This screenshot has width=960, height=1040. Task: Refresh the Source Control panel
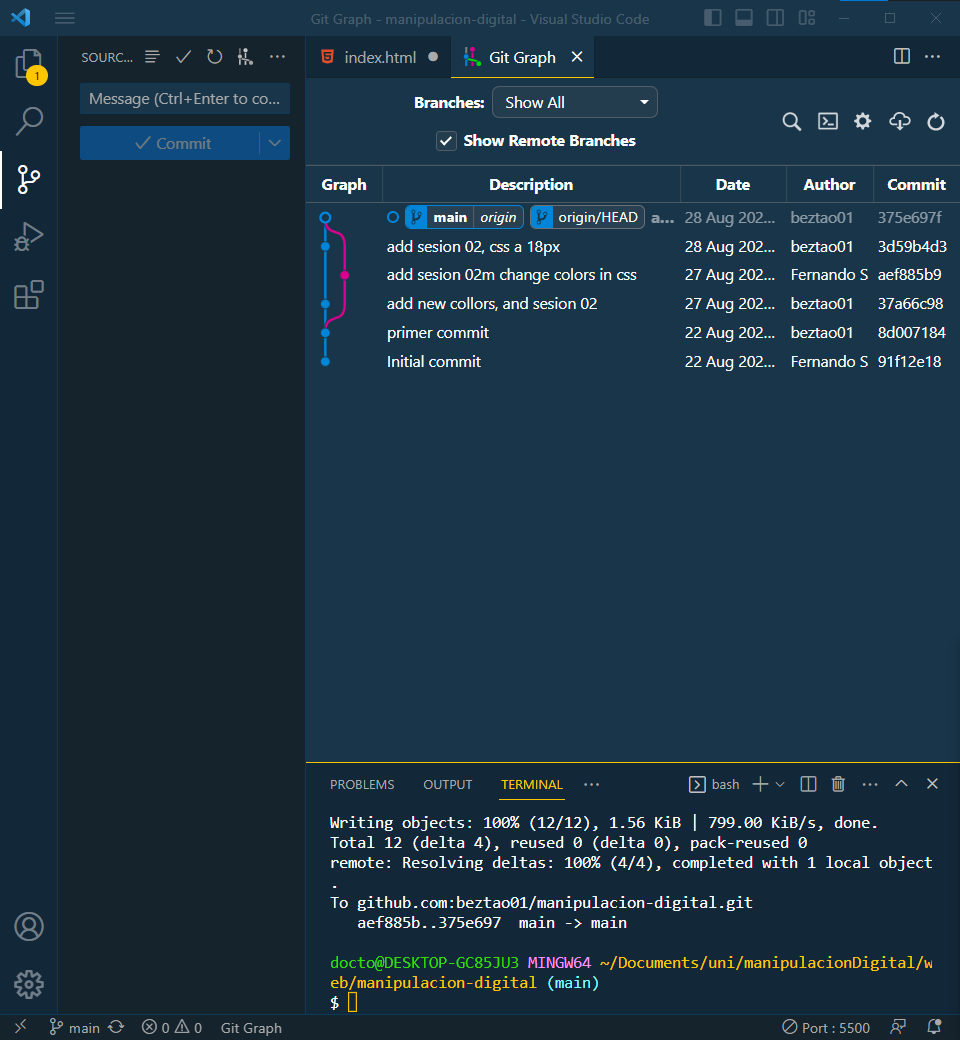214,57
